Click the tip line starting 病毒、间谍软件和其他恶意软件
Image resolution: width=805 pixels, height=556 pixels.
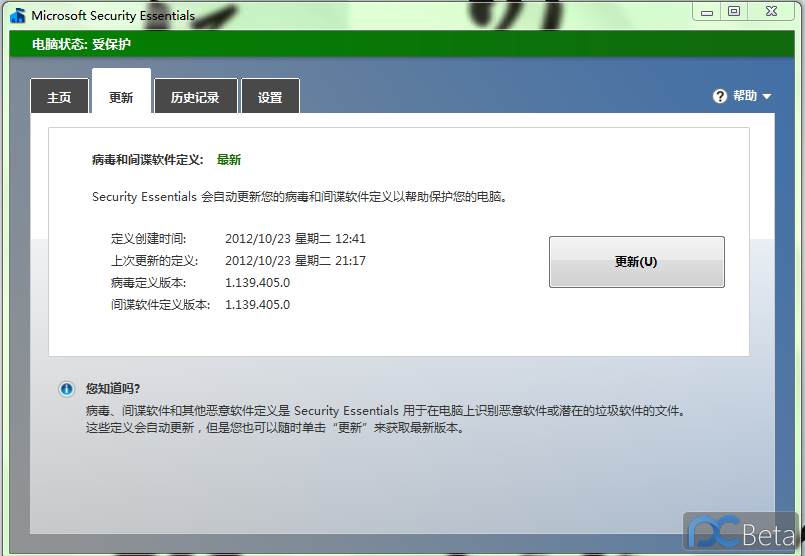pos(386,411)
